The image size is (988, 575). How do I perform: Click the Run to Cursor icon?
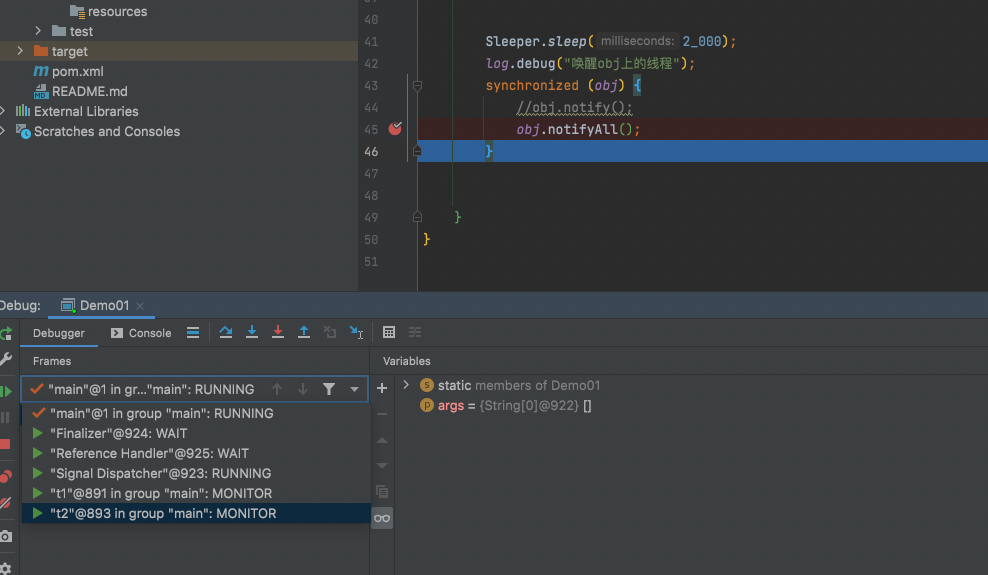356,333
